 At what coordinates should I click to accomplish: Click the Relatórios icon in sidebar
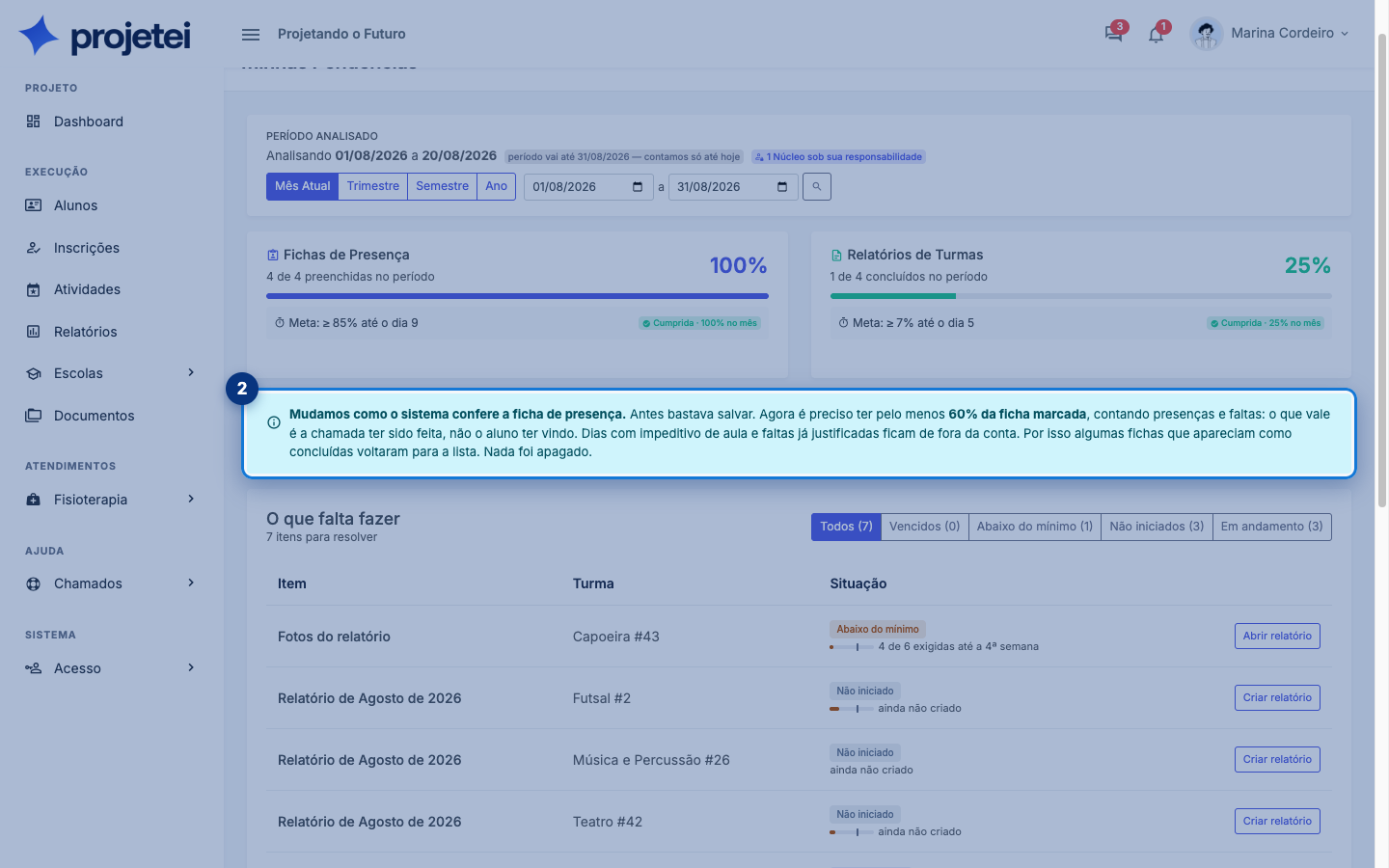(34, 332)
